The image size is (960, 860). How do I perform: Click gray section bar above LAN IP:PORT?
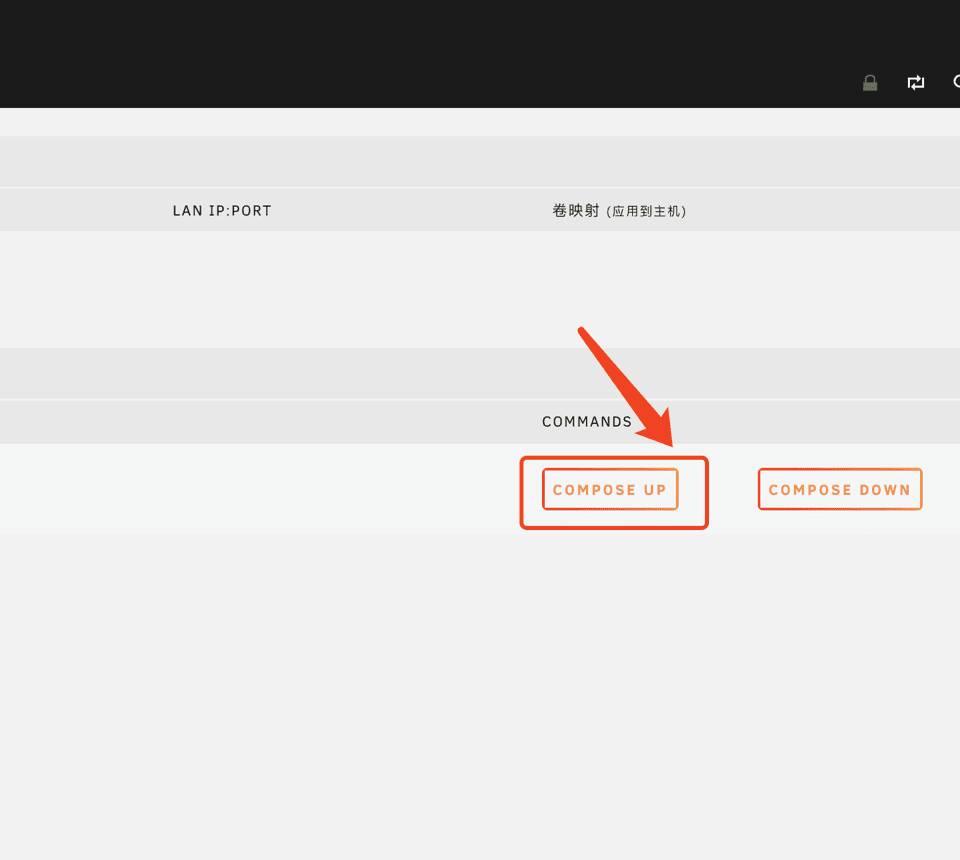pyautogui.click(x=400, y=161)
